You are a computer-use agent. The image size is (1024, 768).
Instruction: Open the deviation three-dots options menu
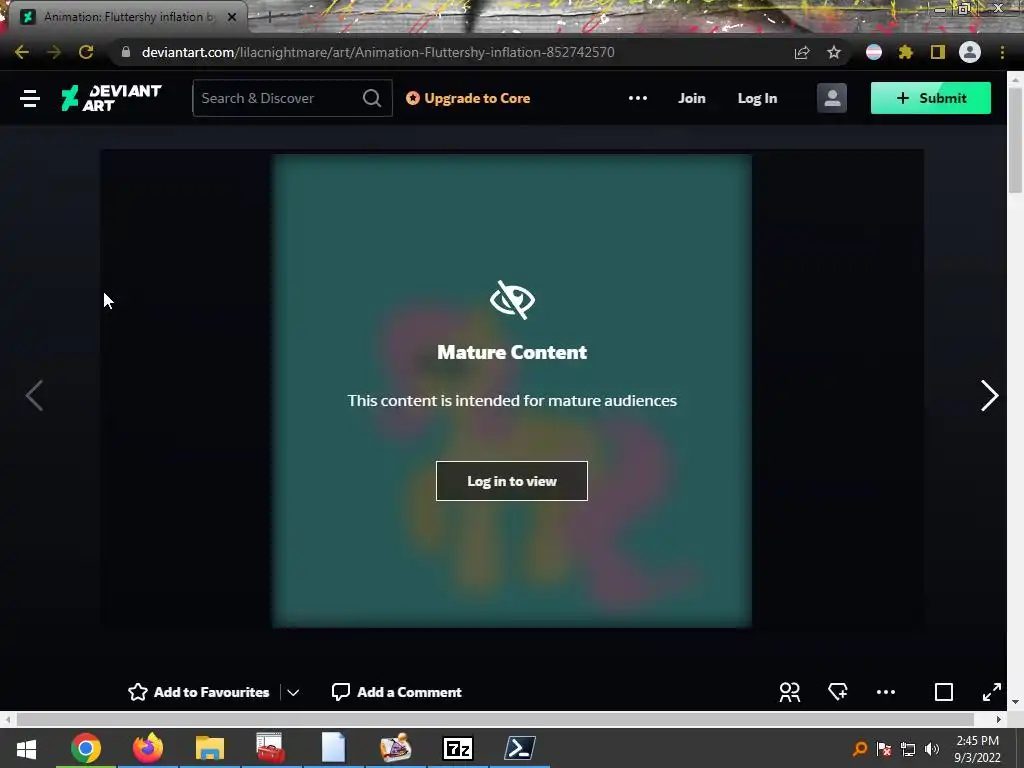(886, 692)
